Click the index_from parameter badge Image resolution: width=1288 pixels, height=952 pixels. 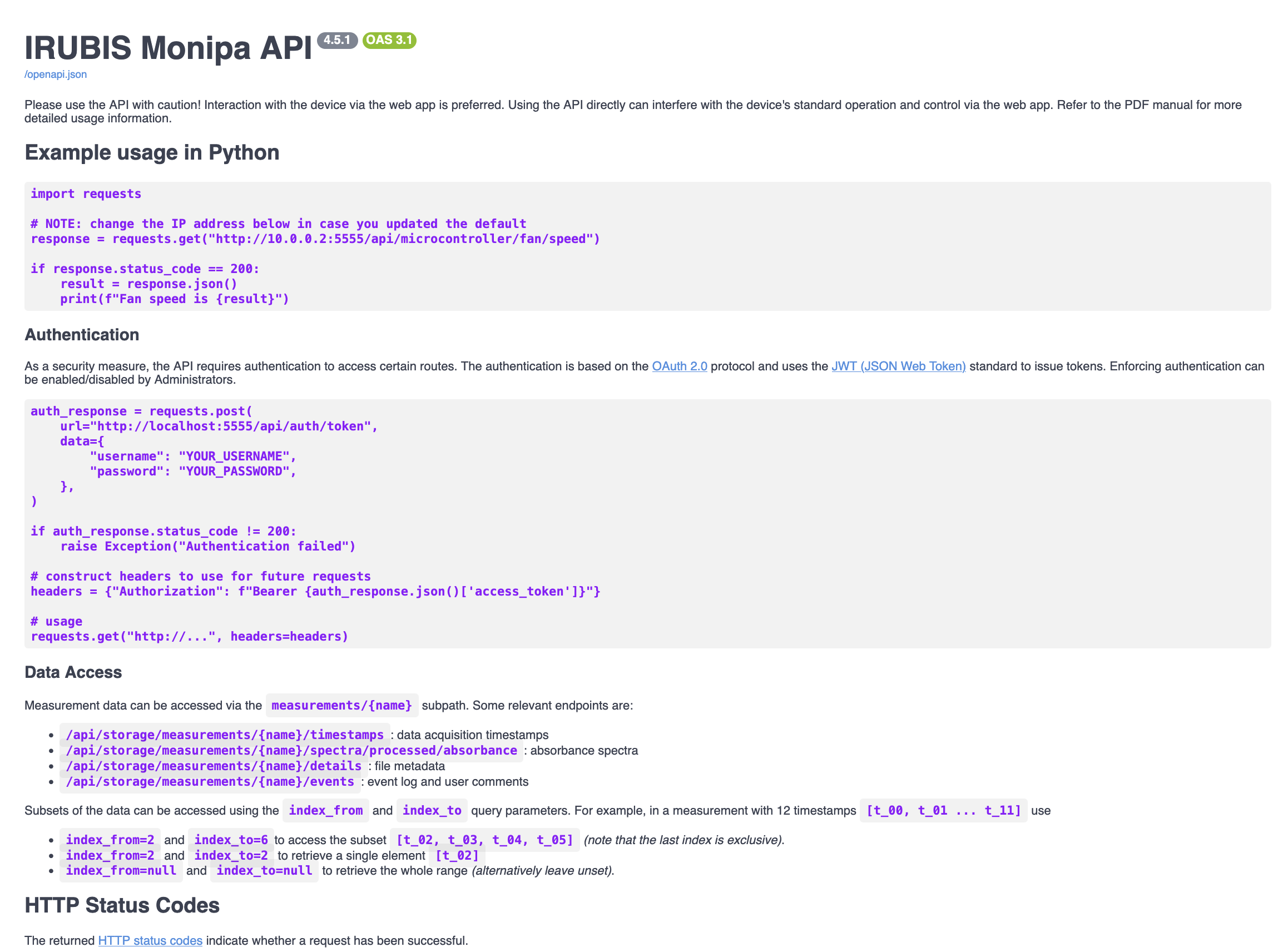click(325, 810)
